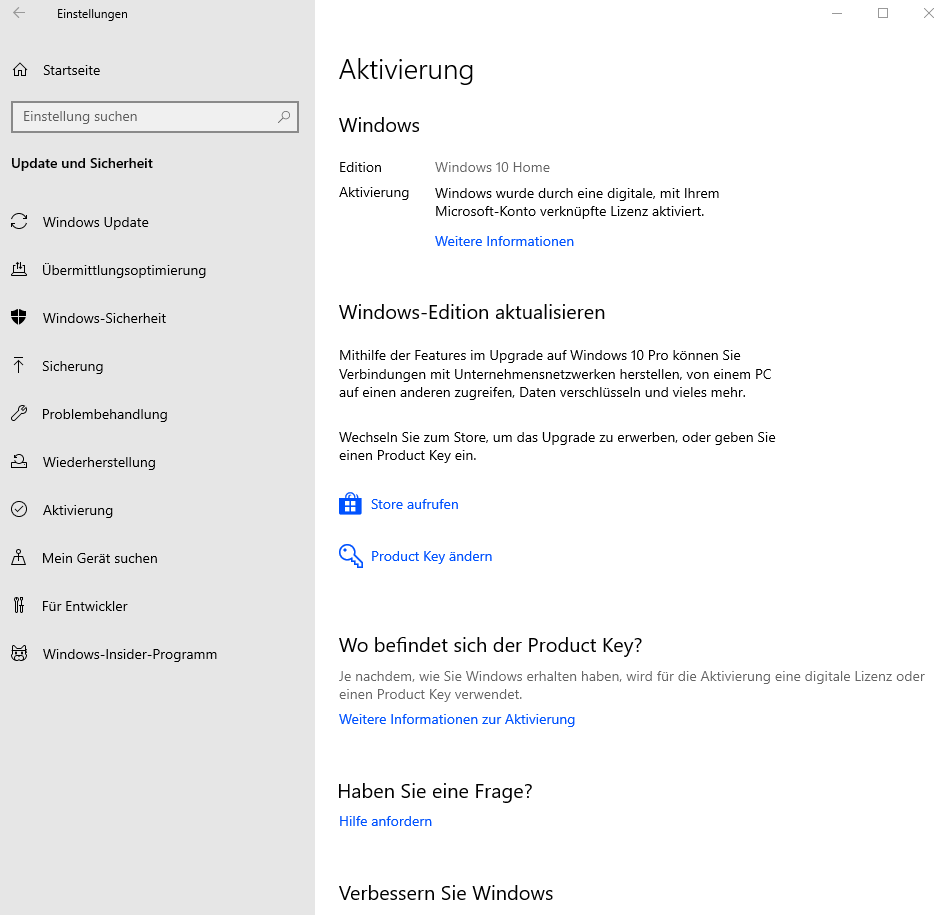Click the Windows-Insider-Programm cat icon
Screen dimensions: 948x915
pos(19,654)
